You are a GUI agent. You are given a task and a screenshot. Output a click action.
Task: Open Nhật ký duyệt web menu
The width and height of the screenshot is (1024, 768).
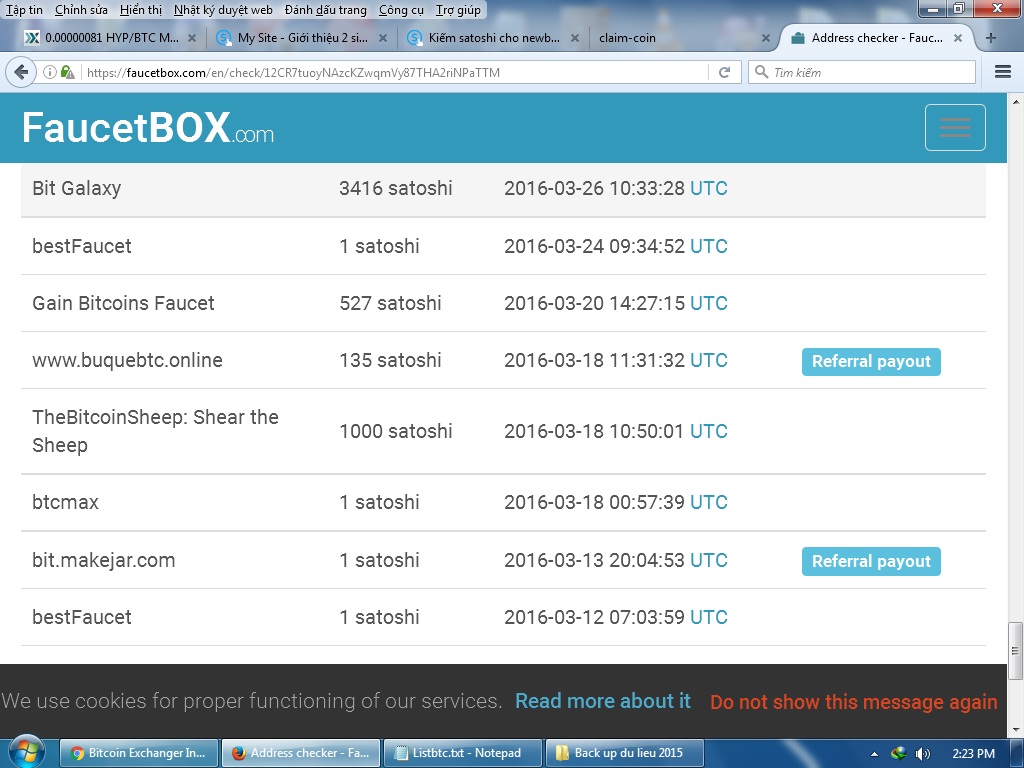pyautogui.click(x=223, y=10)
